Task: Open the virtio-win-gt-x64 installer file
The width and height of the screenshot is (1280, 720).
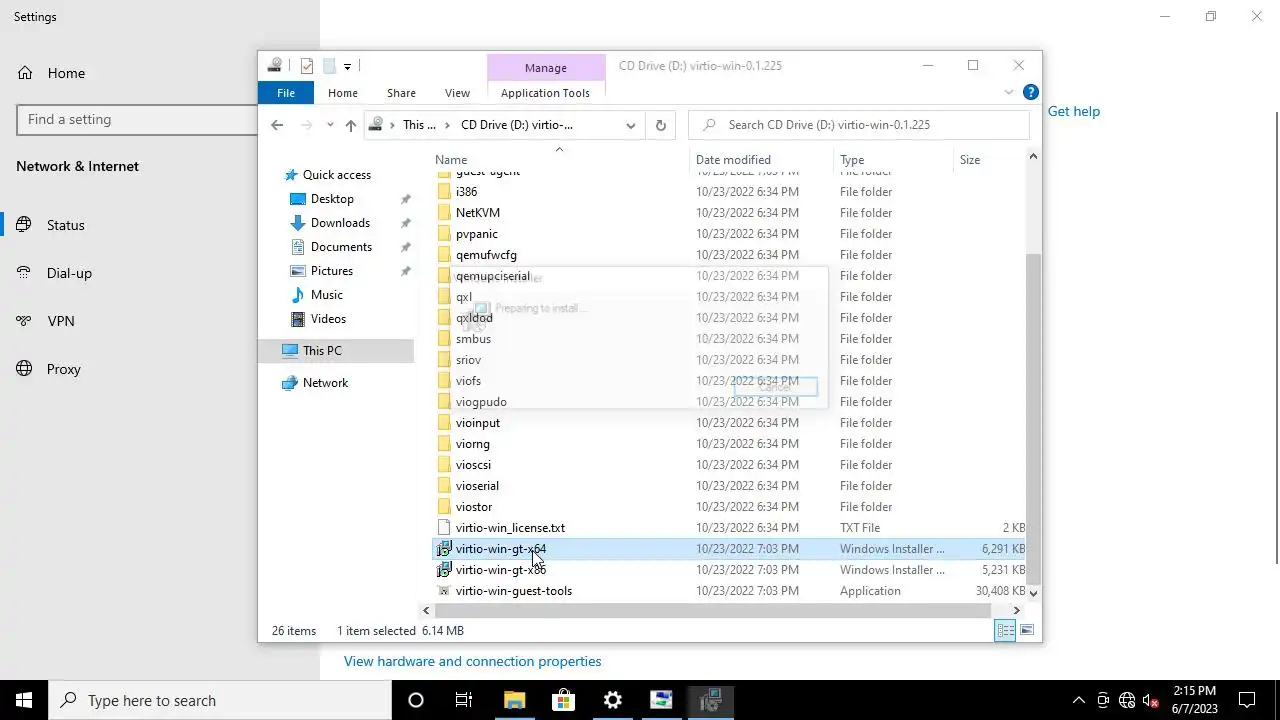Action: [x=501, y=549]
